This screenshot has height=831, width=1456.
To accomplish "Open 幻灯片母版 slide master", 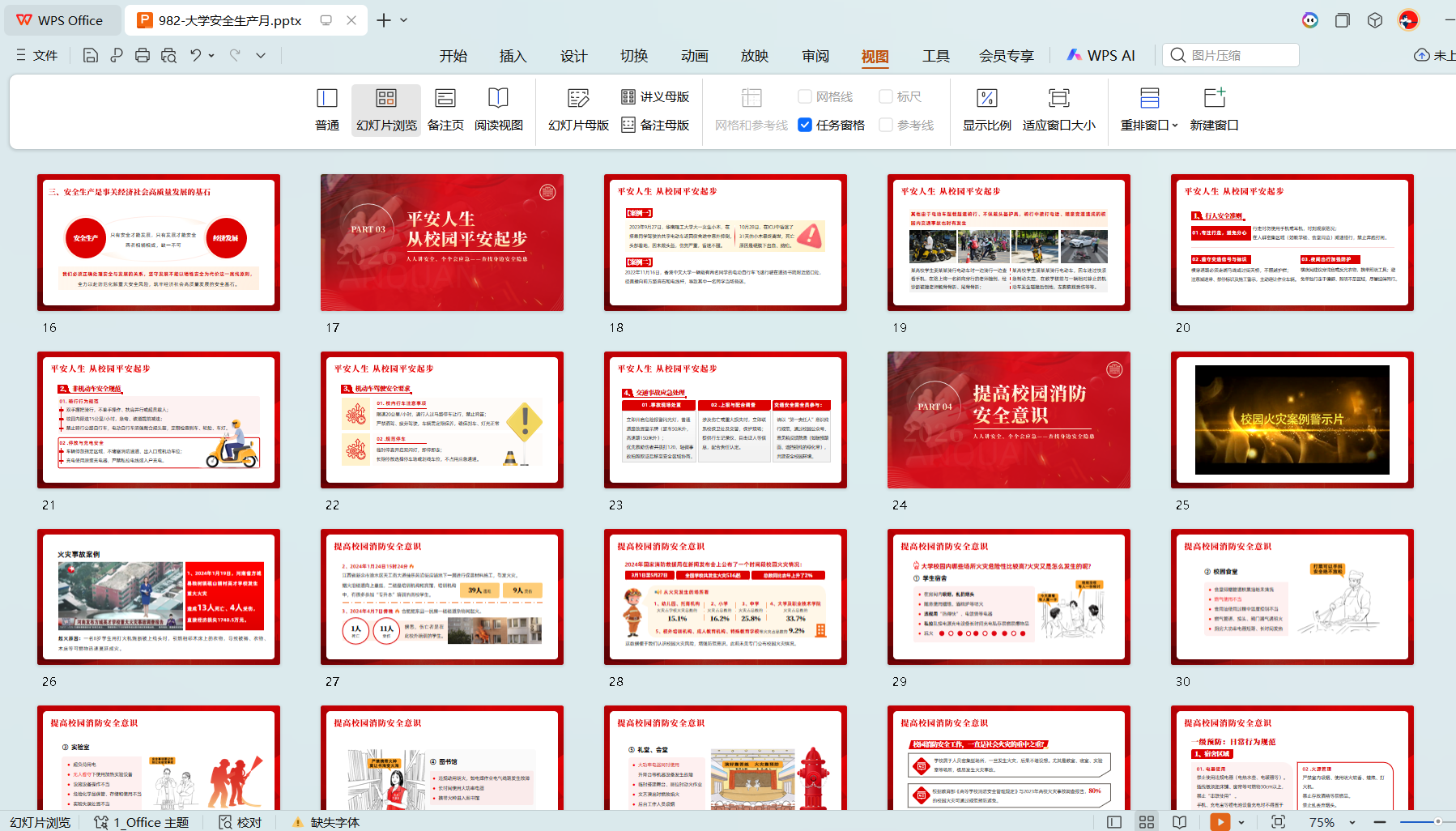I will point(578,109).
